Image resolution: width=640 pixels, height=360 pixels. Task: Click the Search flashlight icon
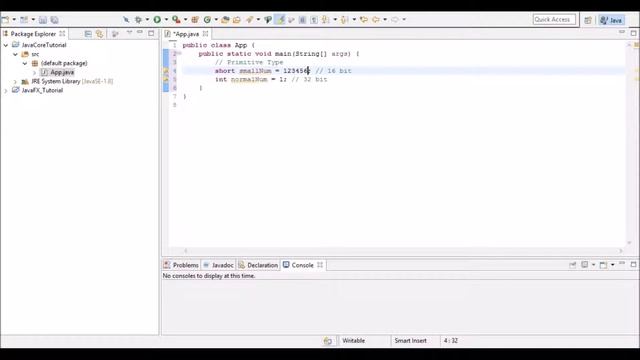pos(249,19)
